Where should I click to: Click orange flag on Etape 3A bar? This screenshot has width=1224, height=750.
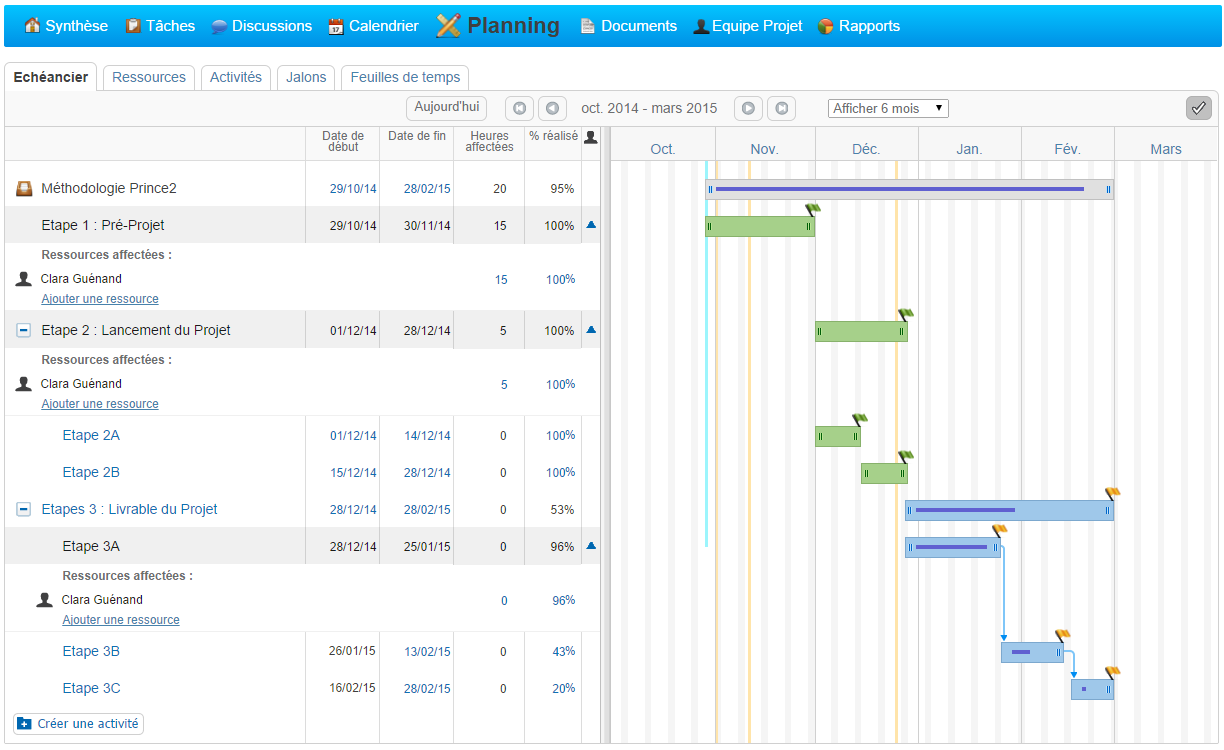click(x=999, y=530)
